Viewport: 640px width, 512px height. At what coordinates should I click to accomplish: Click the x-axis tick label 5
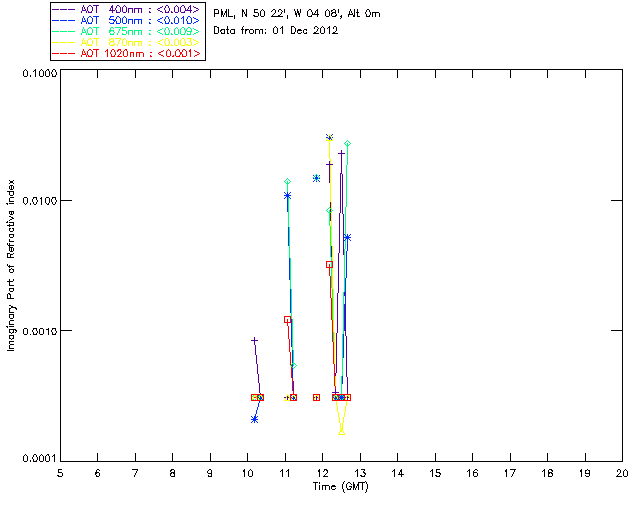[60, 473]
